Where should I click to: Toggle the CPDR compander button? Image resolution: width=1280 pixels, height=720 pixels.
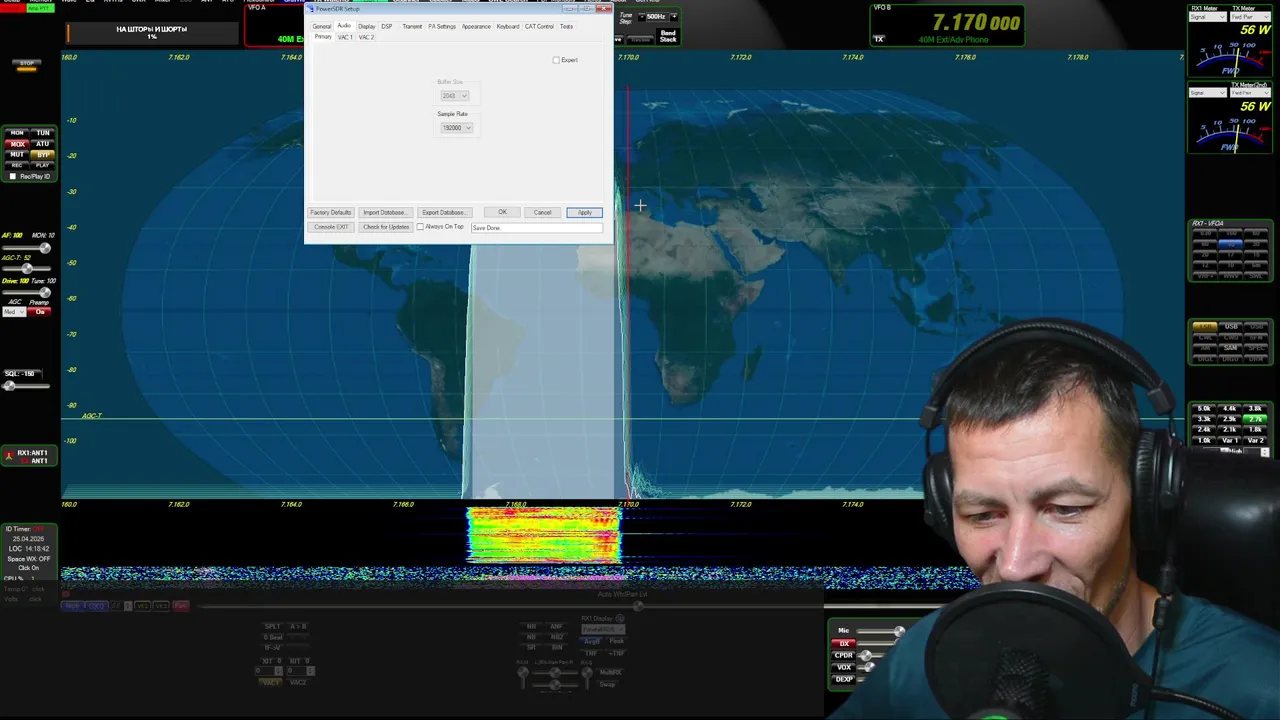(844, 655)
